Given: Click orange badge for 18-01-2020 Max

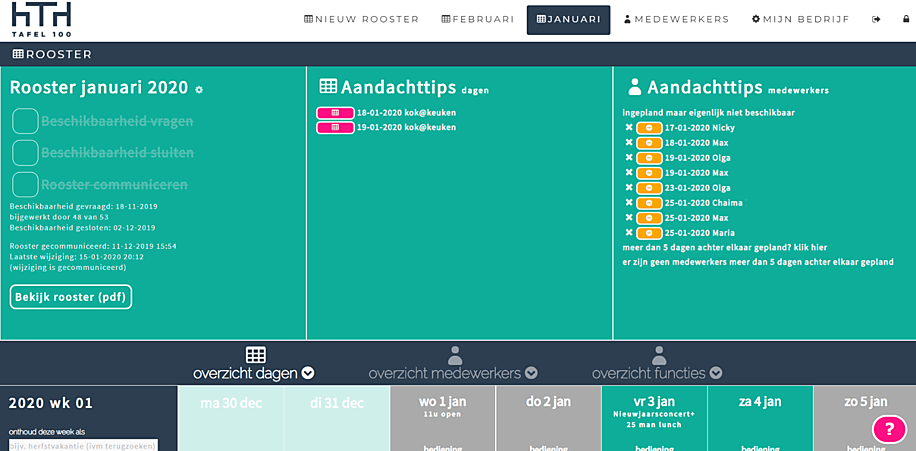Looking at the screenshot, I should point(649,143).
